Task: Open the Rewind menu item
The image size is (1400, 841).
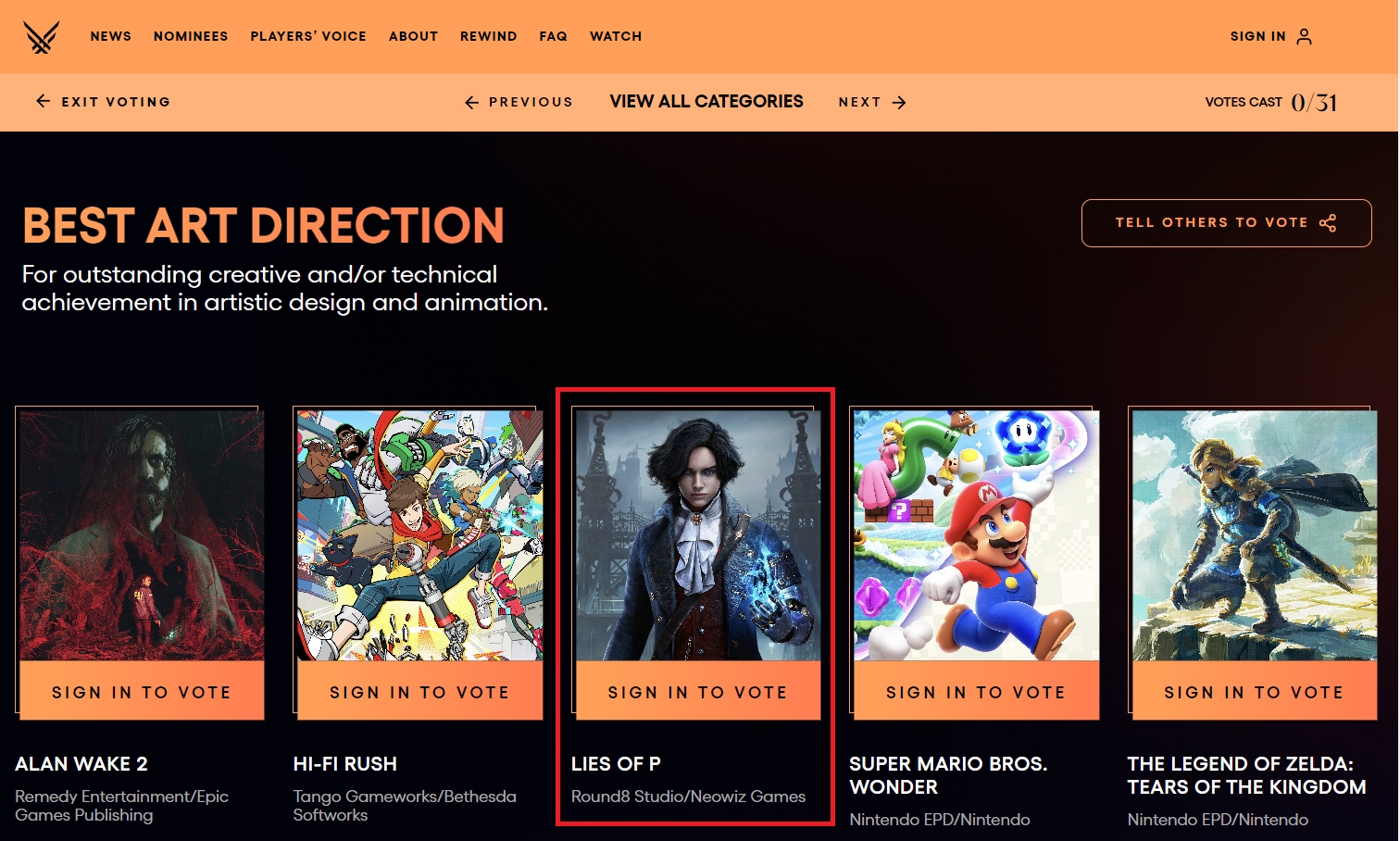Action: (489, 36)
